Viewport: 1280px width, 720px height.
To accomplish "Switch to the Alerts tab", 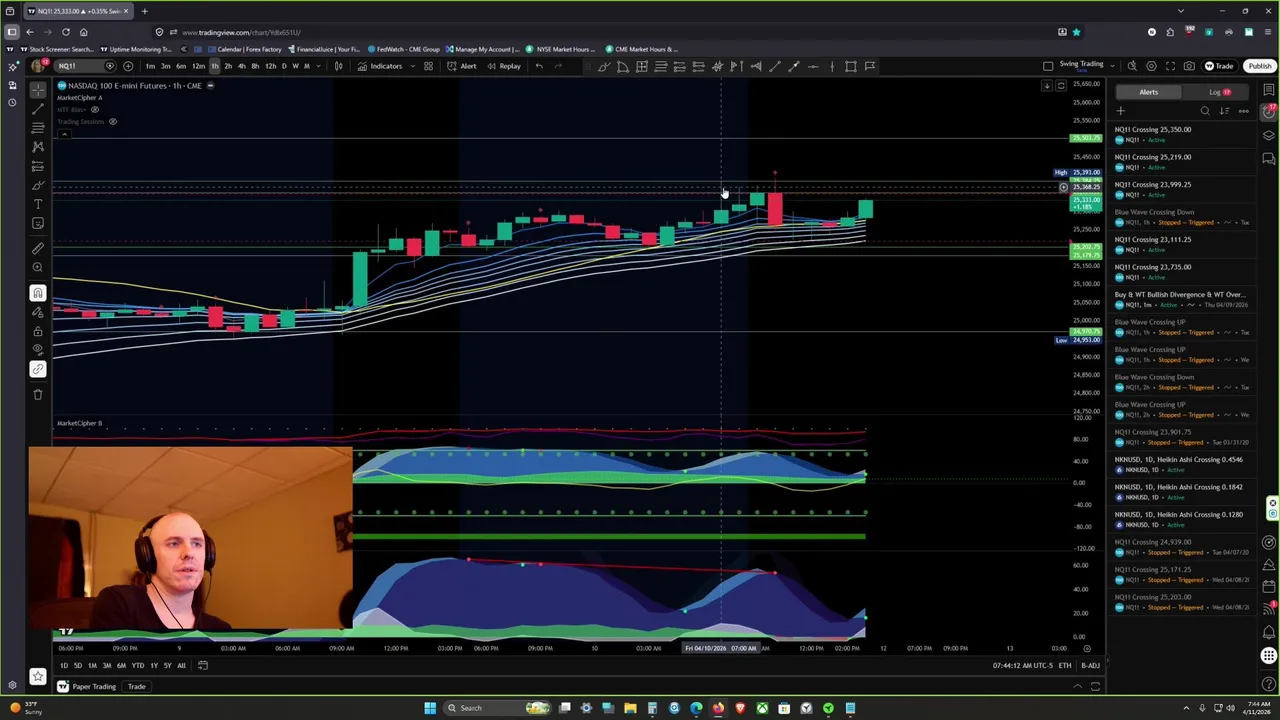I will [1148, 92].
